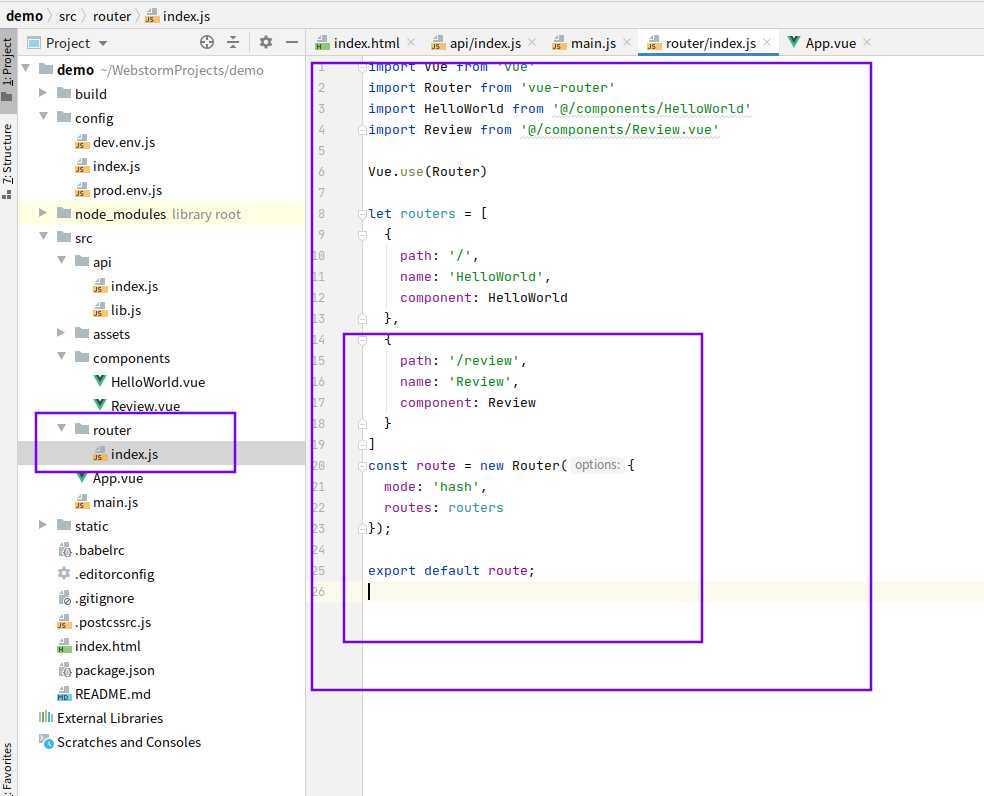The width and height of the screenshot is (984, 796).
Task: Select index.js in the config folder
Action: [116, 166]
